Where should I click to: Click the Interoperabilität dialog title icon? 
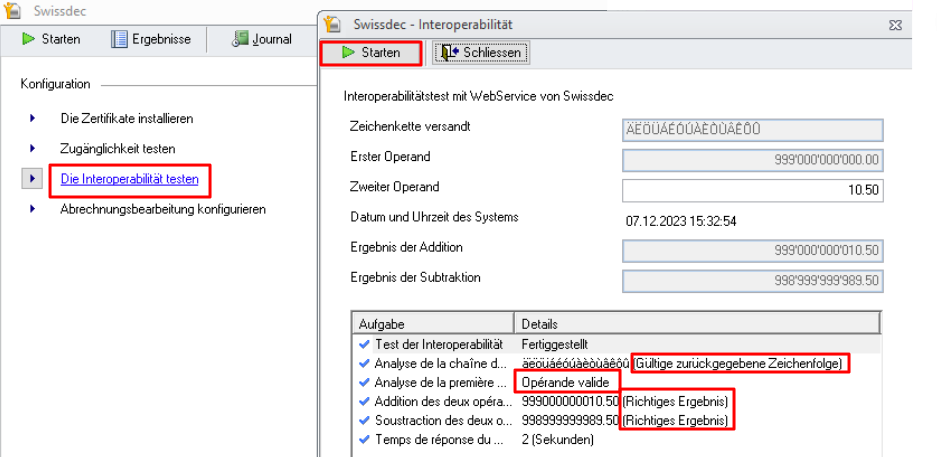coord(332,24)
